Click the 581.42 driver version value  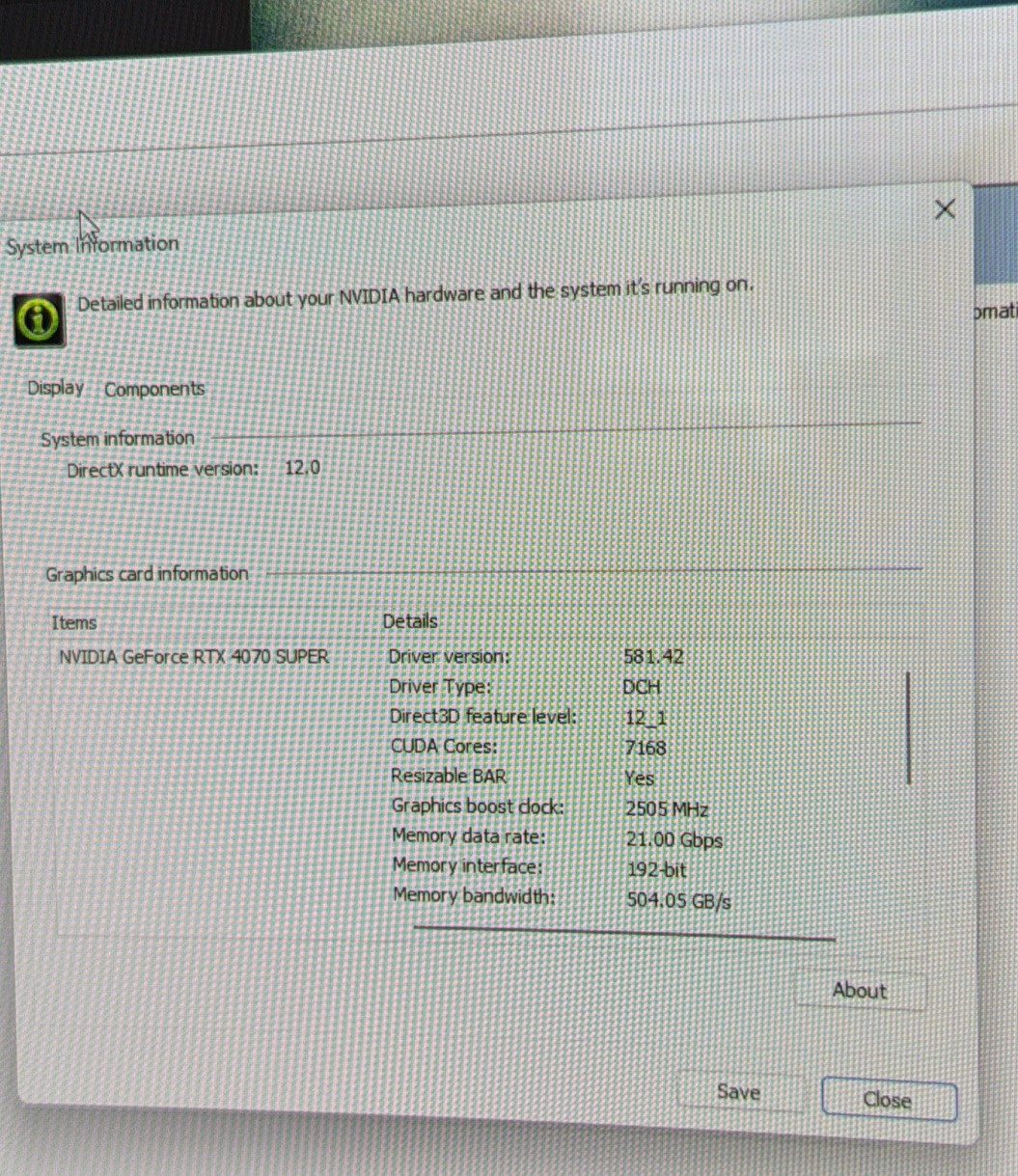pos(653,657)
